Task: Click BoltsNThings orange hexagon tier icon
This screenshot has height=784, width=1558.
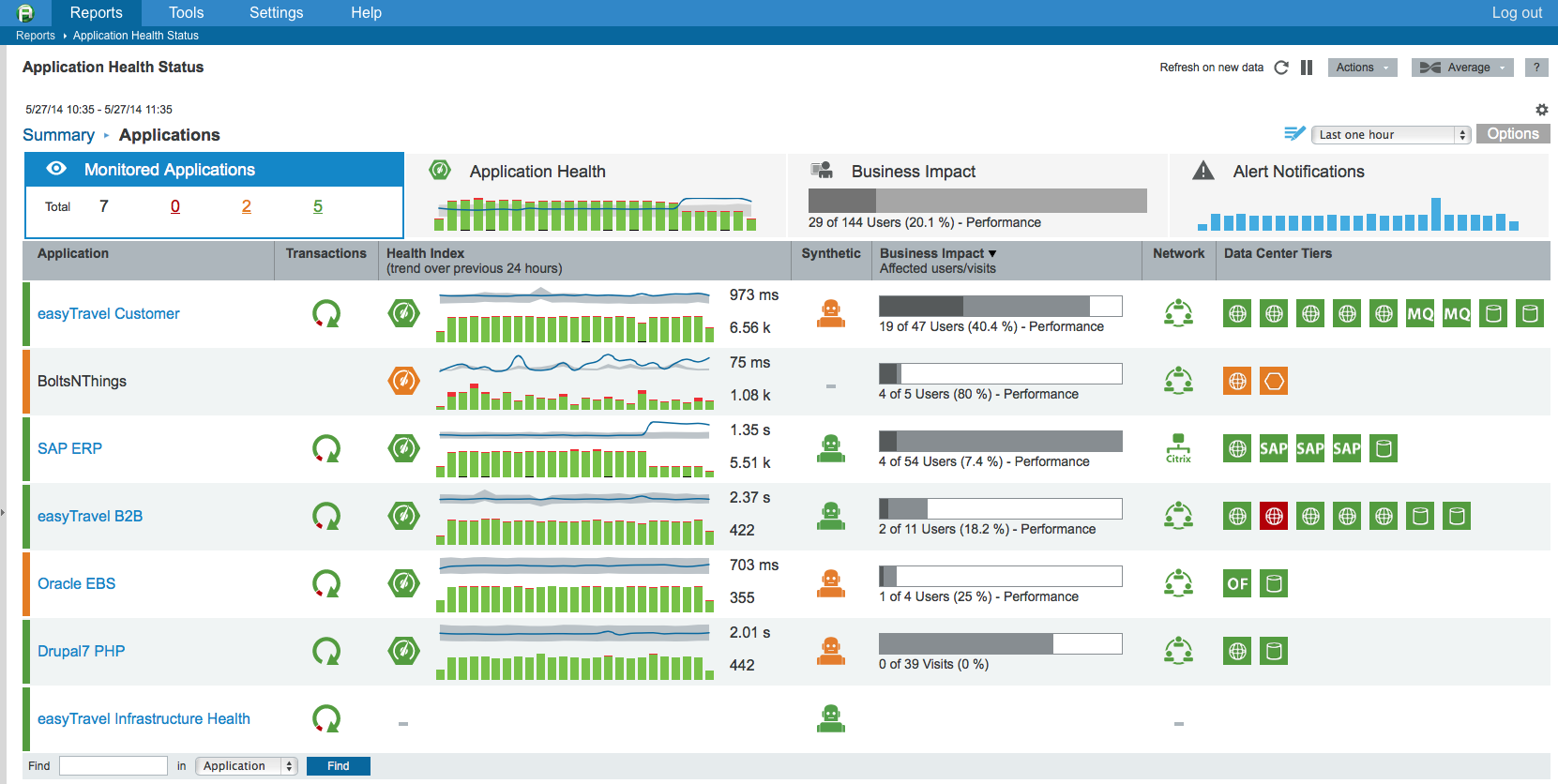Action: [1274, 381]
